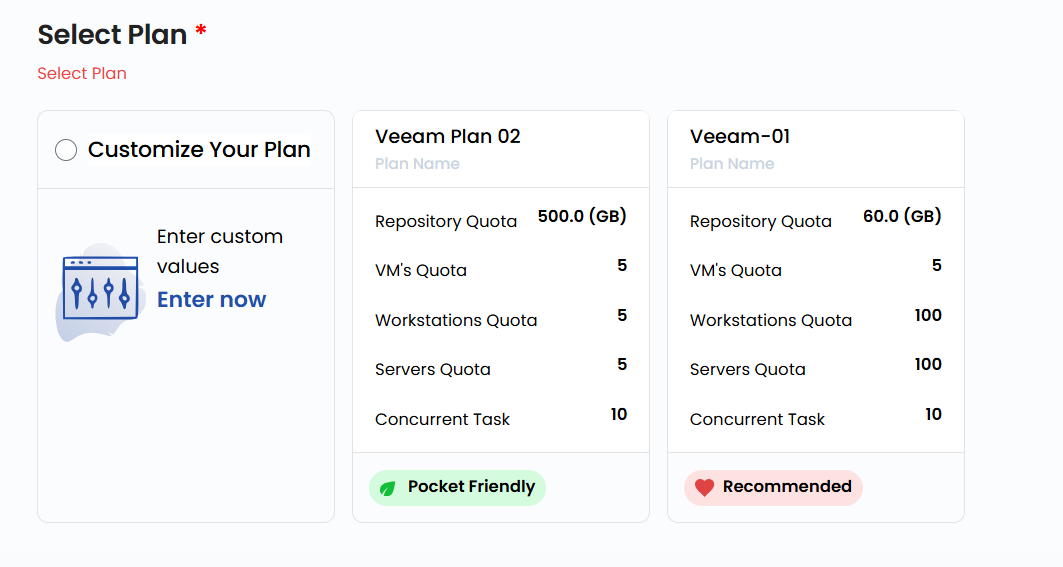Choose the Veeam-01 plan title
The width and height of the screenshot is (1063, 567).
point(740,137)
